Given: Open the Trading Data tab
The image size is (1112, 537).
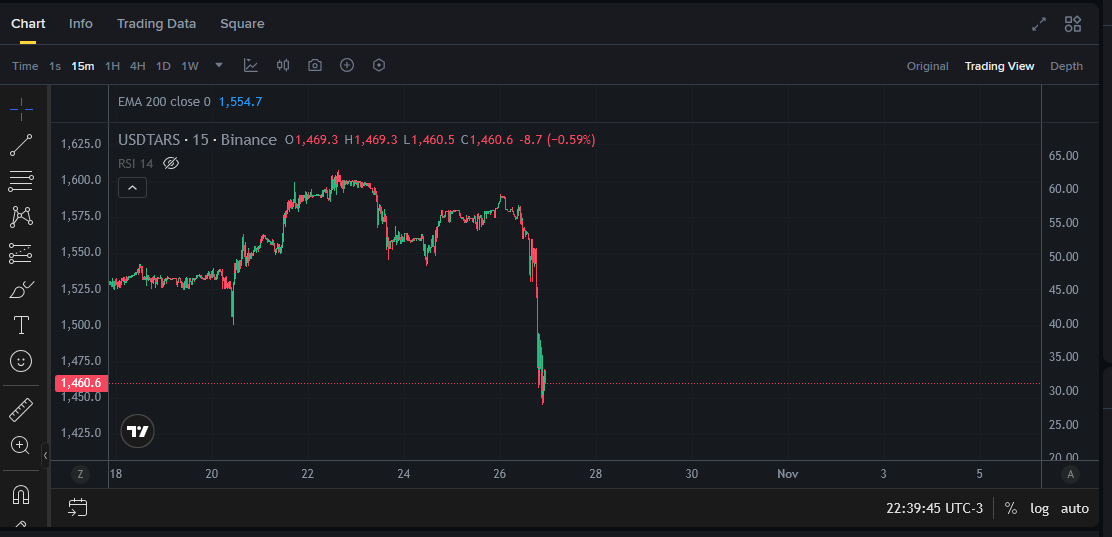Looking at the screenshot, I should pos(156,23).
